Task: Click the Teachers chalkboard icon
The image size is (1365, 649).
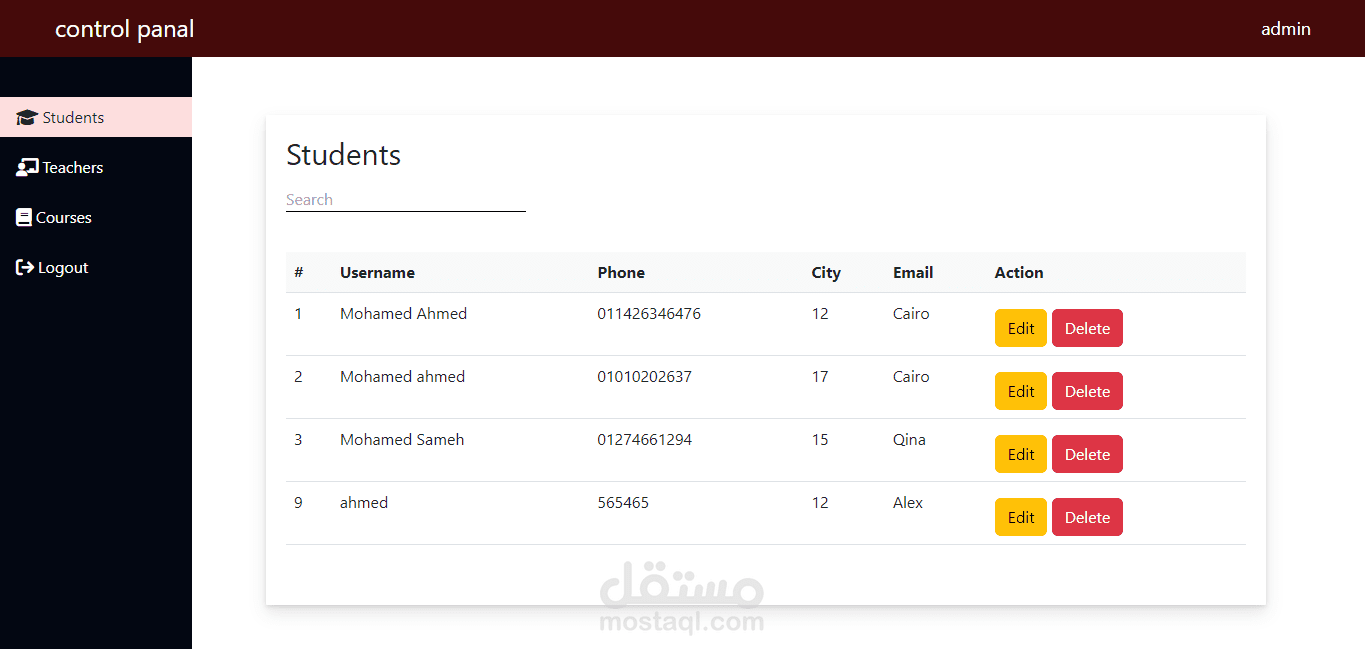Action: coord(27,168)
